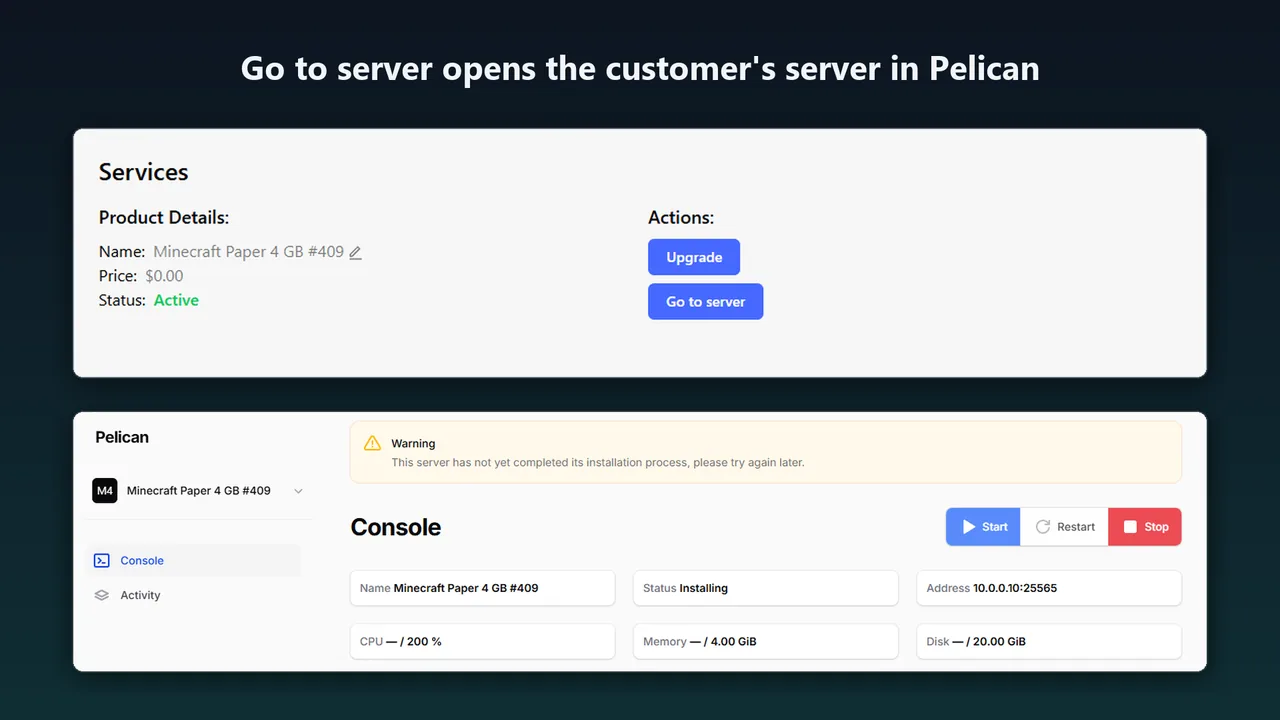1280x720 pixels.
Task: Click the Memory 4.00 GiB card
Action: [x=766, y=641]
